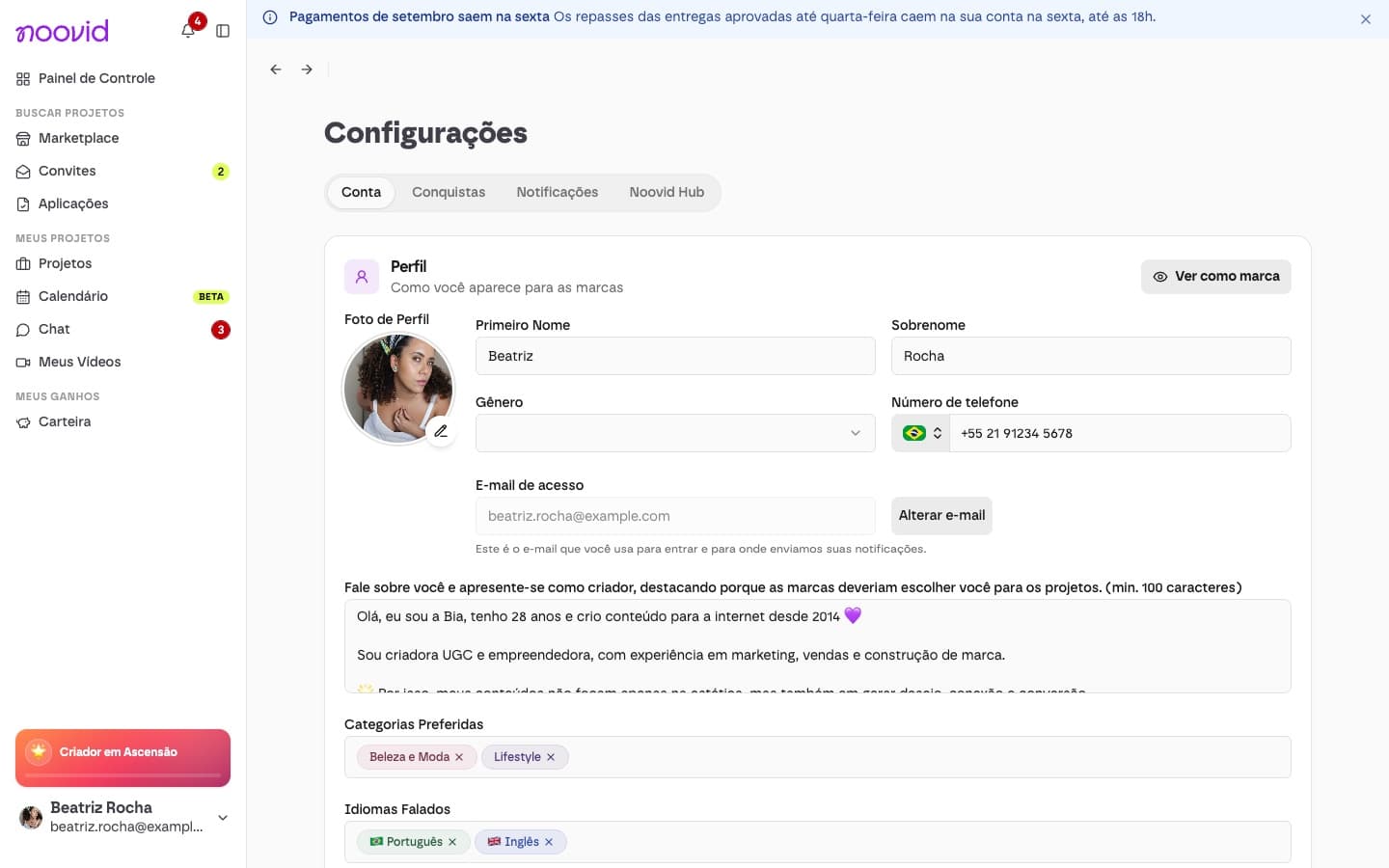
Task: Click the profile photo
Action: click(398, 389)
